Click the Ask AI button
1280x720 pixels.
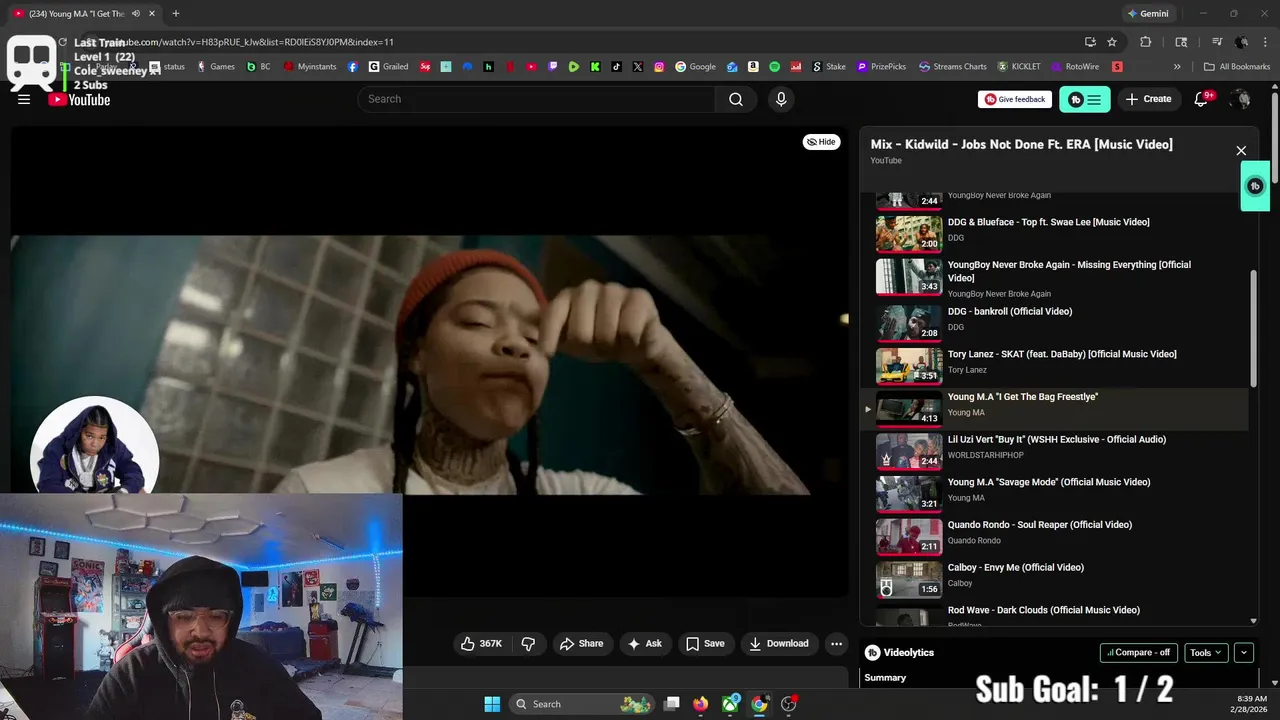(x=645, y=643)
